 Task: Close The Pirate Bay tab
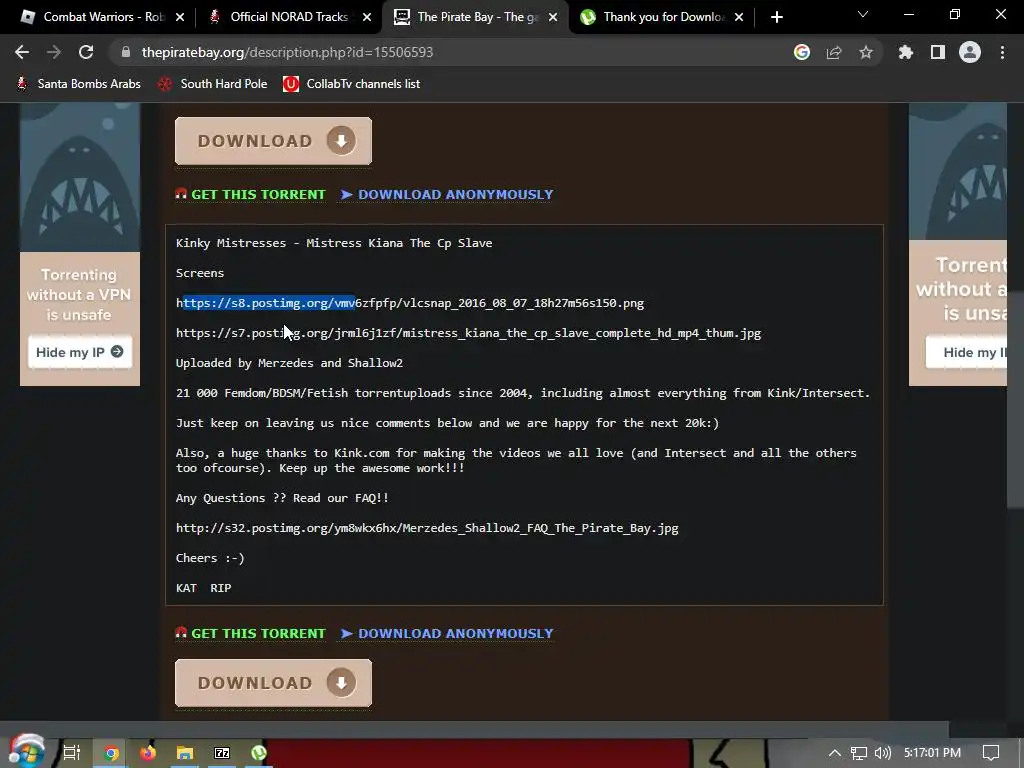coord(553,17)
